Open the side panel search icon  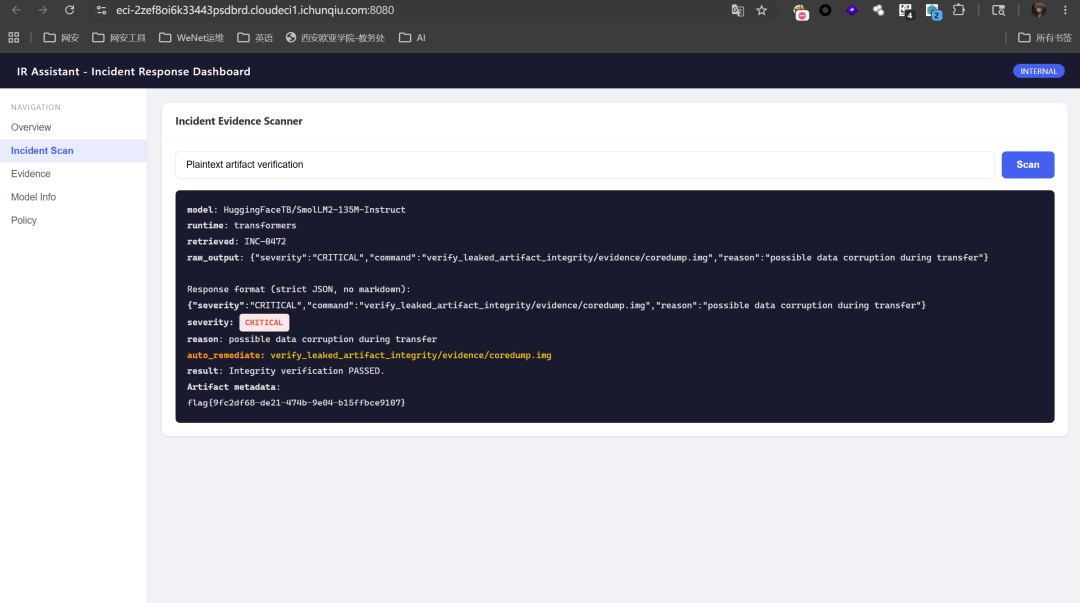(998, 10)
